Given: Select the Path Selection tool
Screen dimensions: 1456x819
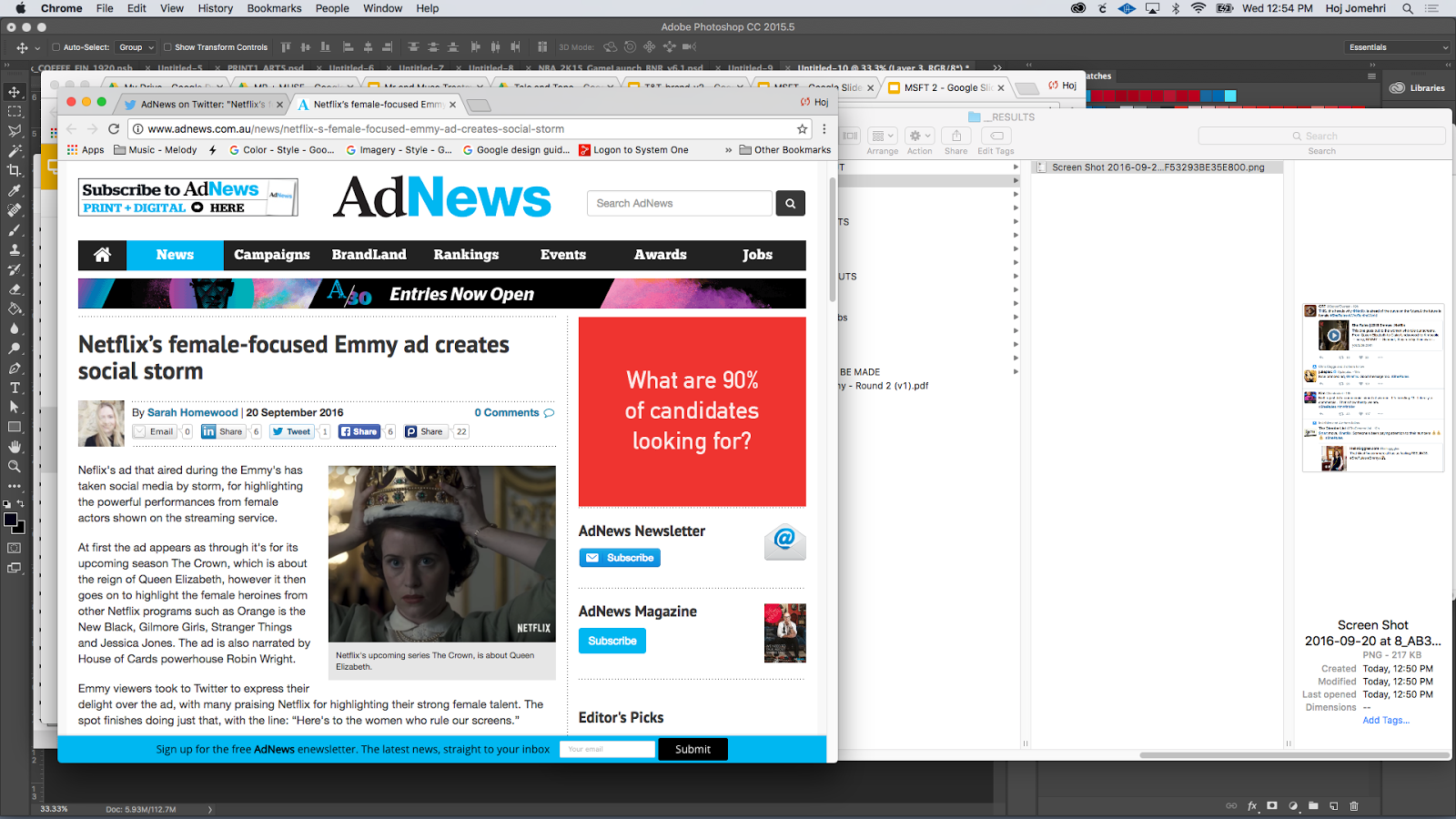Looking at the screenshot, I should pos(15,407).
